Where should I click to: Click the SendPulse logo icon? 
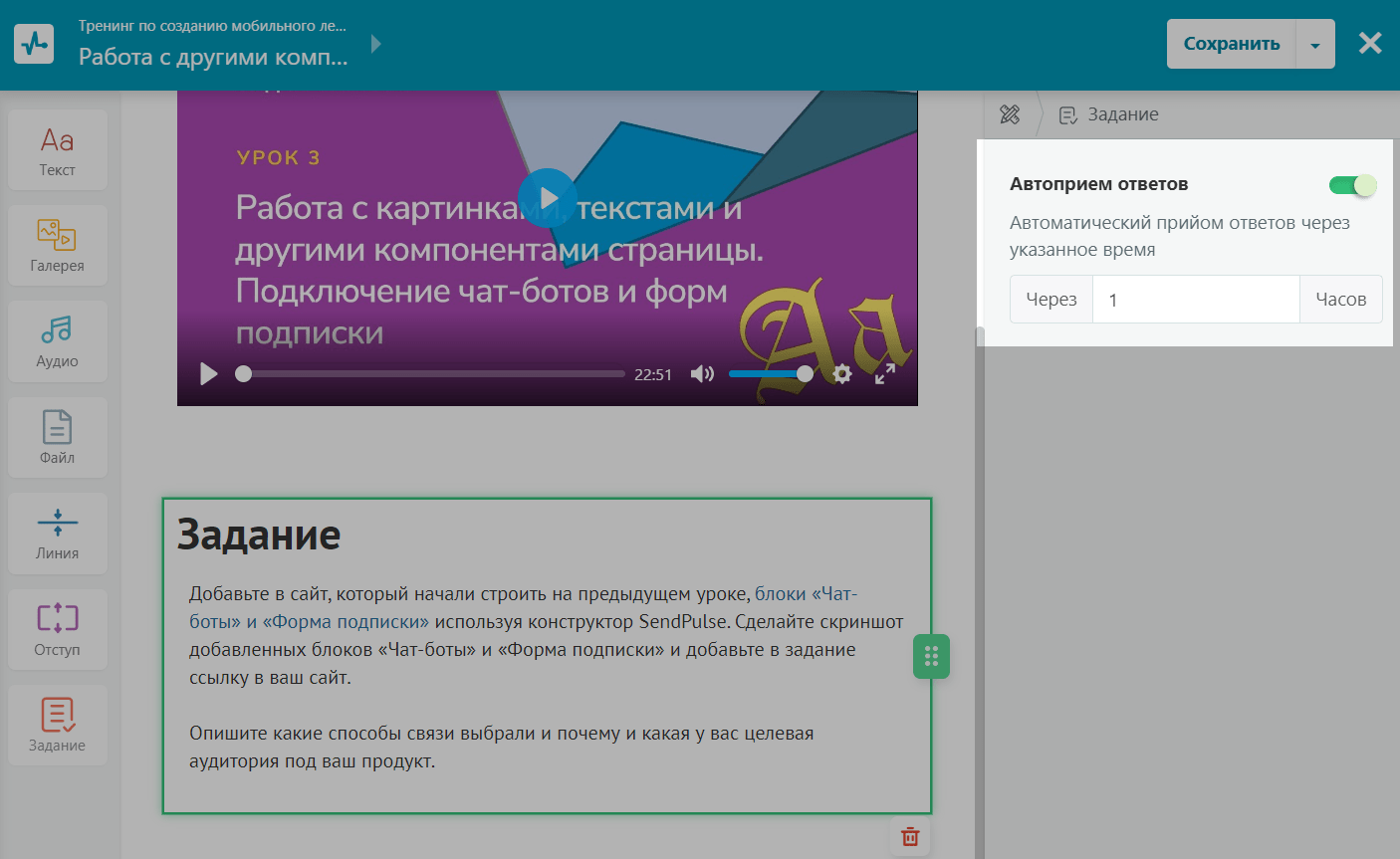pos(34,44)
